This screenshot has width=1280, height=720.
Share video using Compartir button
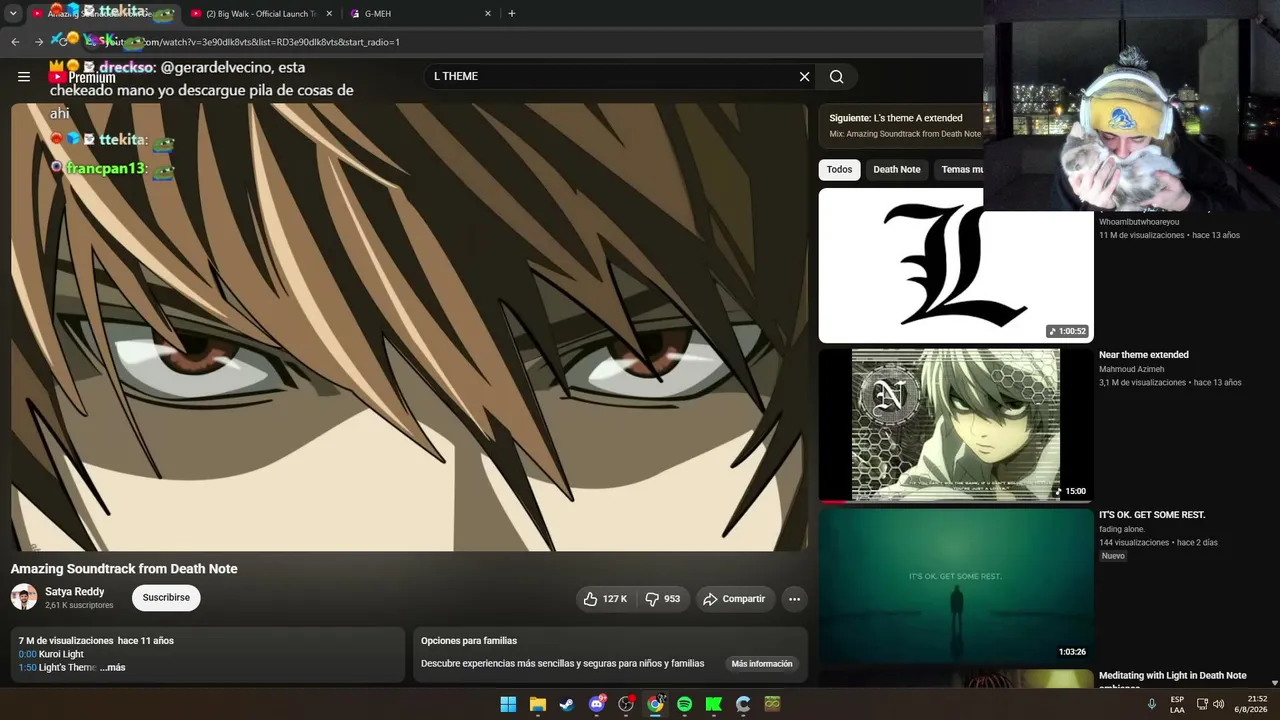pos(735,599)
